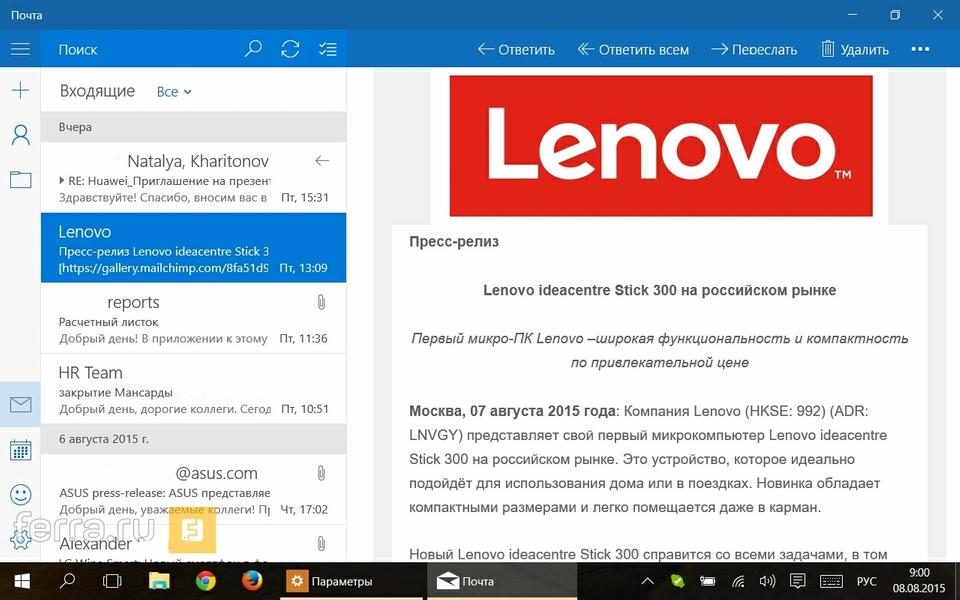The image size is (960, 600).
Task: Click the Пресс-релиз heading in email
Action: (x=454, y=242)
